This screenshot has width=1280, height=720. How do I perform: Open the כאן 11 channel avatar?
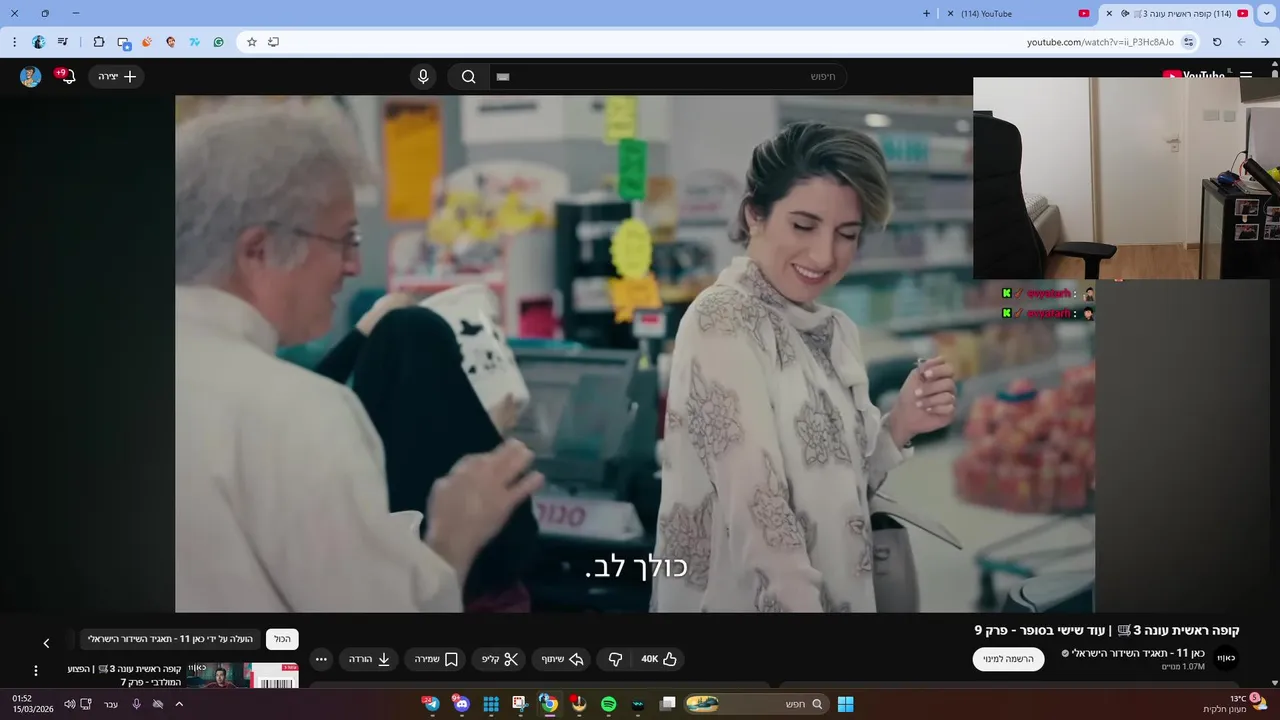[1225, 658]
